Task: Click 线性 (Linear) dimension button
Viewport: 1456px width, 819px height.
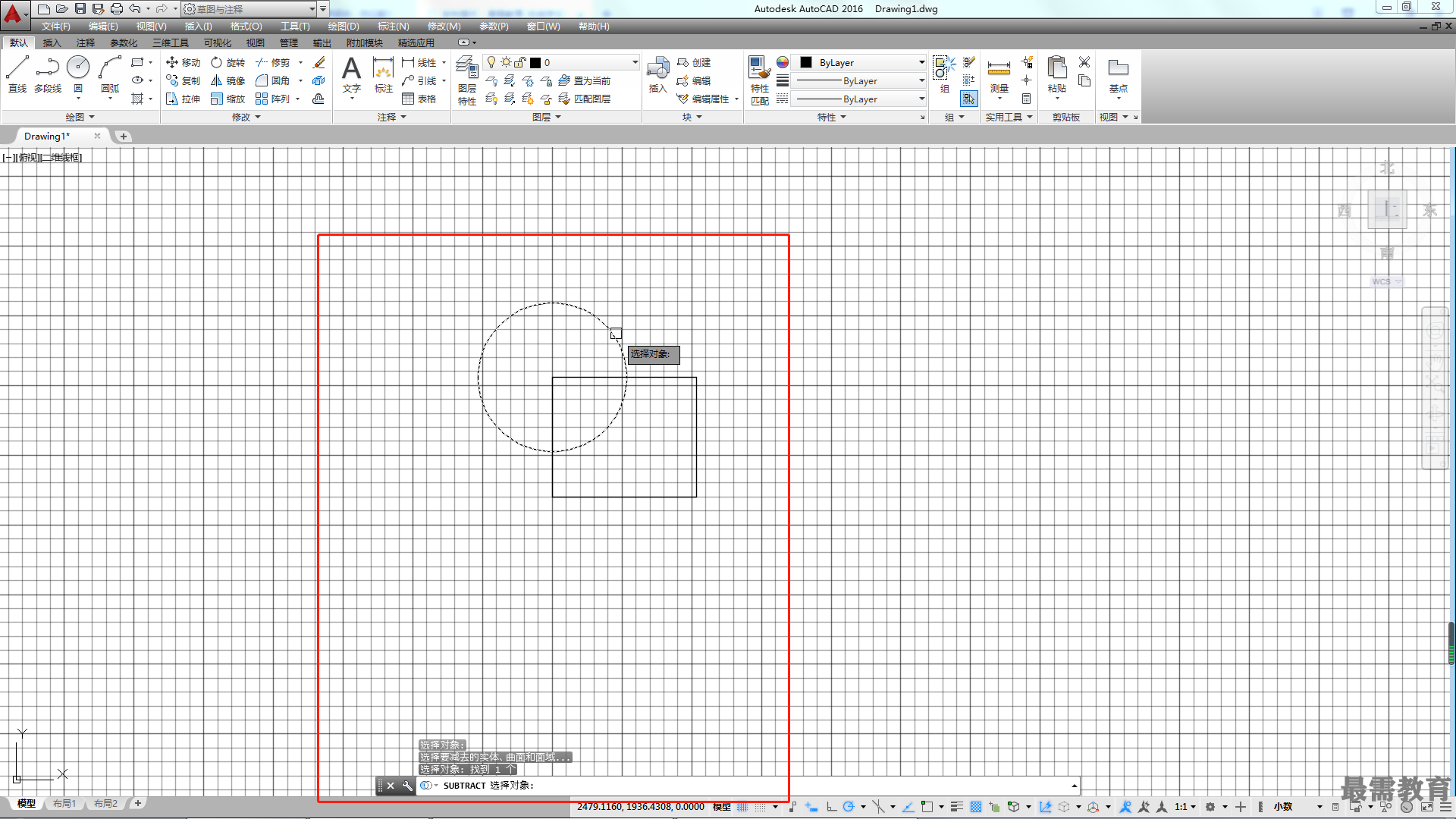Action: point(419,62)
